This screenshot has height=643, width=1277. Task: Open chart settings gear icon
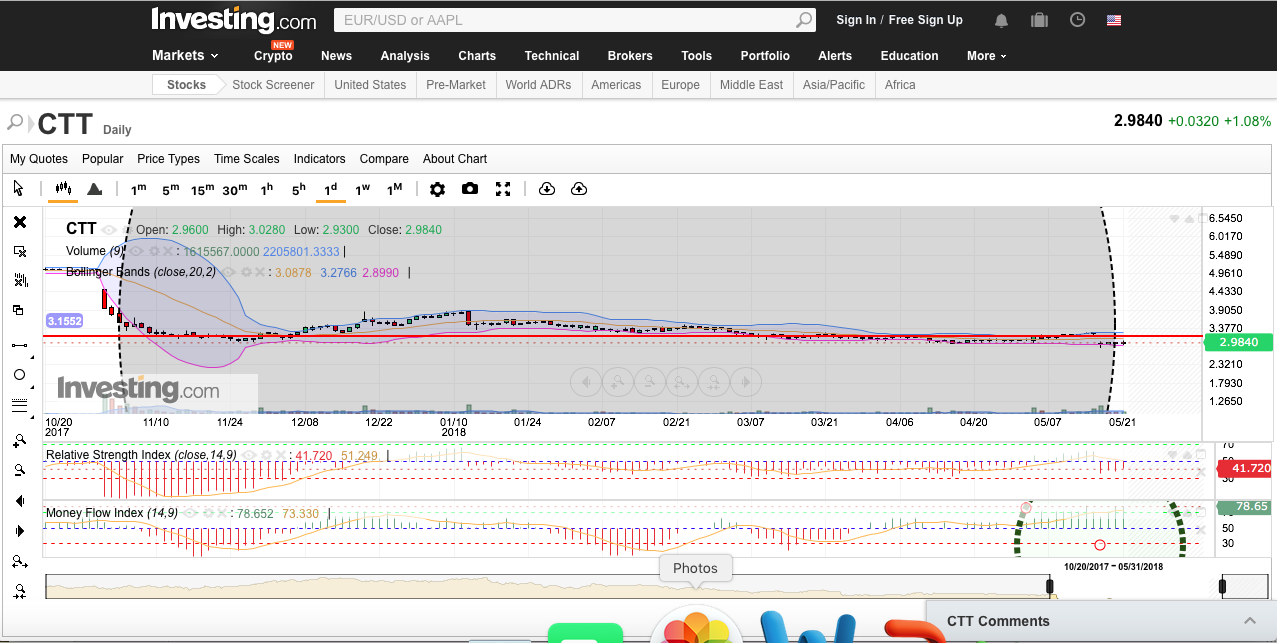coord(437,189)
